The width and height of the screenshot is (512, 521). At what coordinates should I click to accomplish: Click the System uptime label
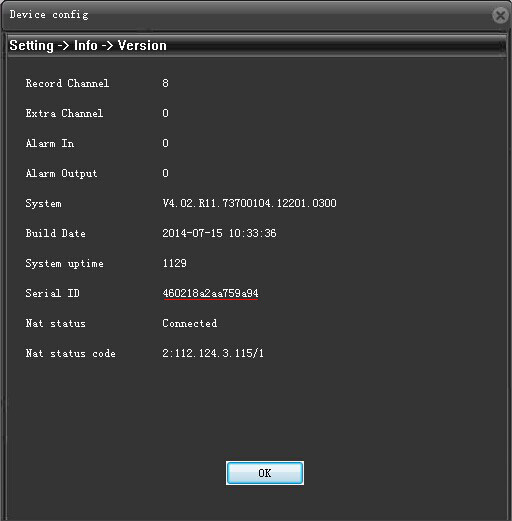(x=65, y=263)
